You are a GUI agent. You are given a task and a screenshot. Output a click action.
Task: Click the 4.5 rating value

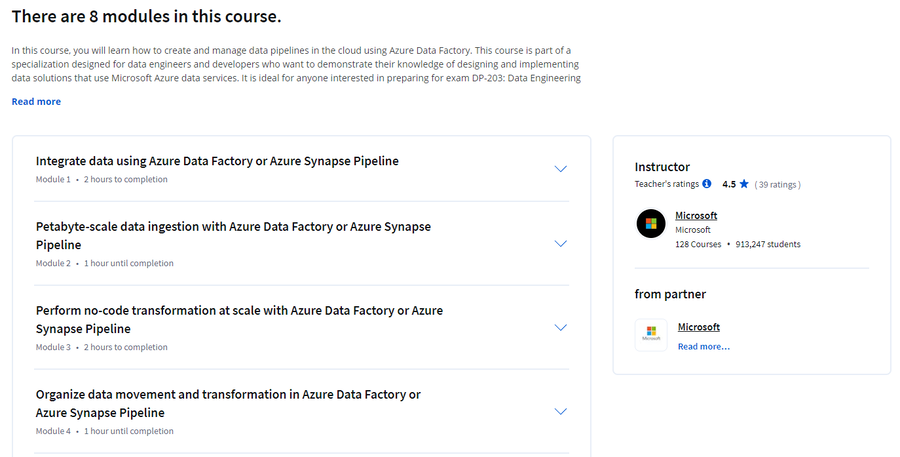point(729,184)
